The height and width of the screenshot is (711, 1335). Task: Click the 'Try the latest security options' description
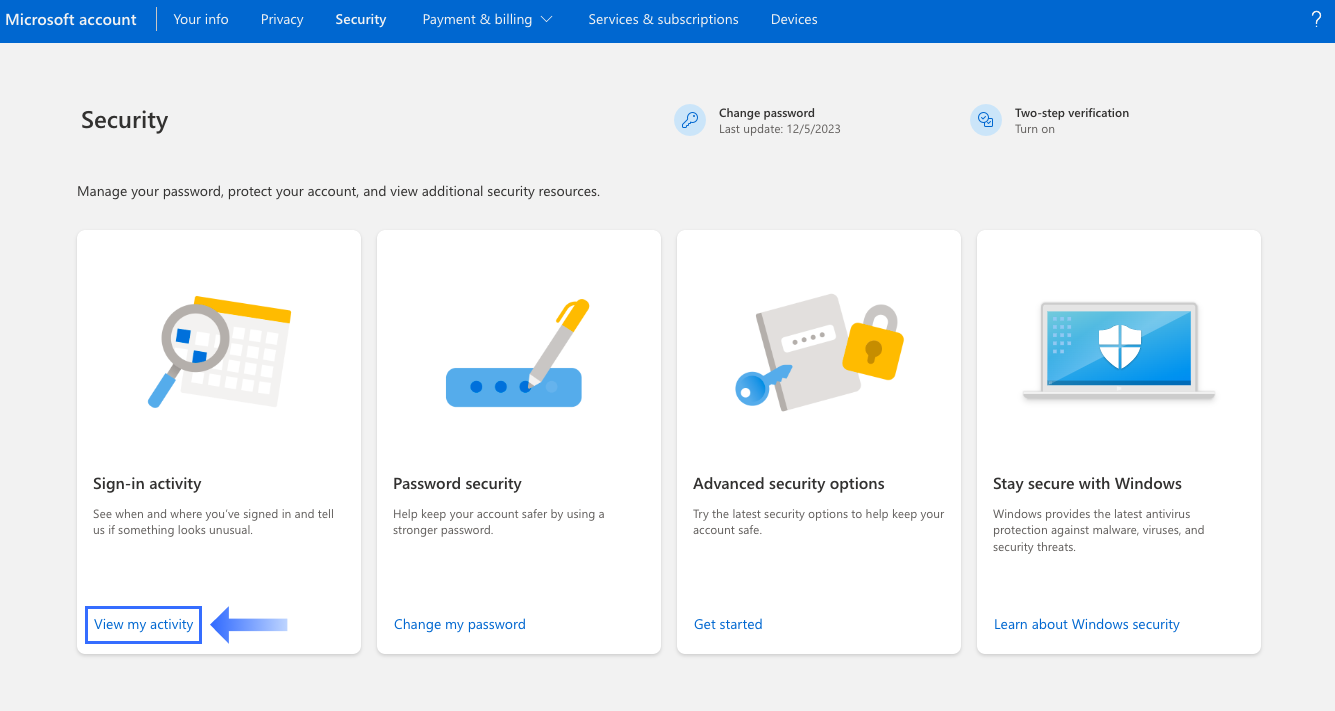[x=819, y=522]
